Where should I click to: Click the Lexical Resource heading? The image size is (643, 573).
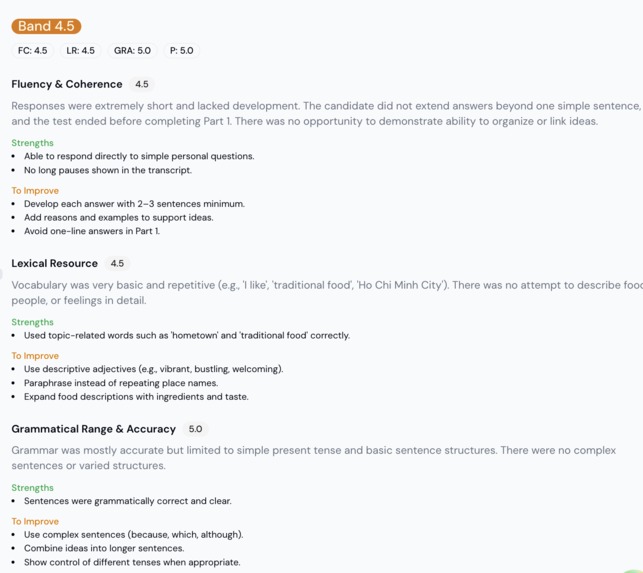click(55, 263)
